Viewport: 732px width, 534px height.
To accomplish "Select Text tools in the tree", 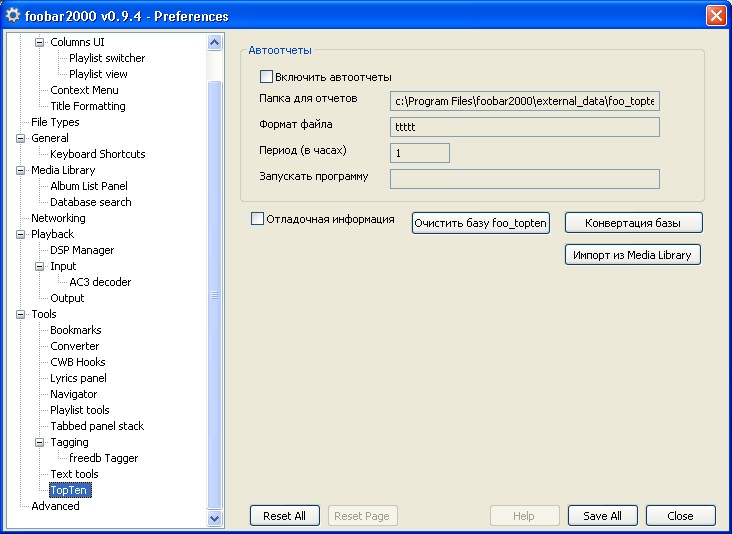I will point(74,474).
